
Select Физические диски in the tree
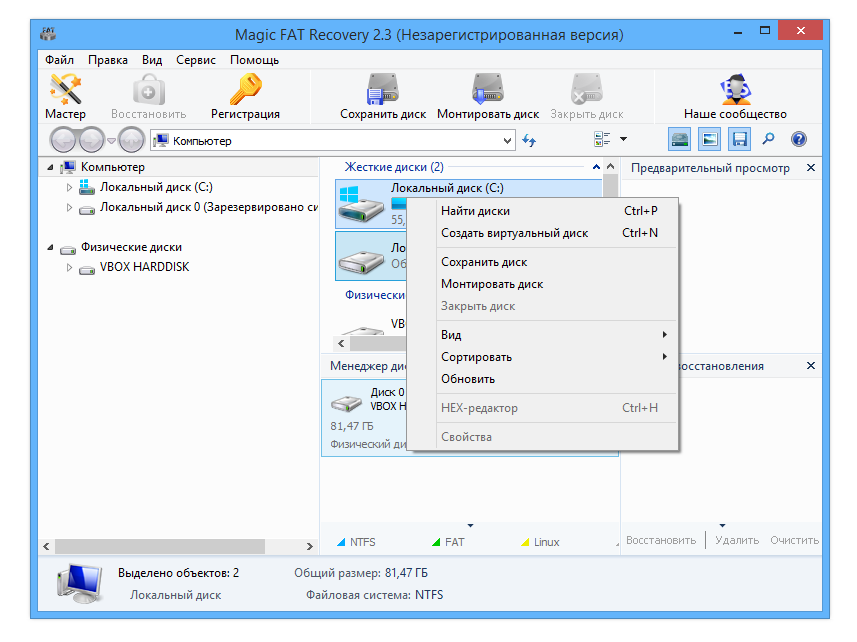(x=131, y=248)
